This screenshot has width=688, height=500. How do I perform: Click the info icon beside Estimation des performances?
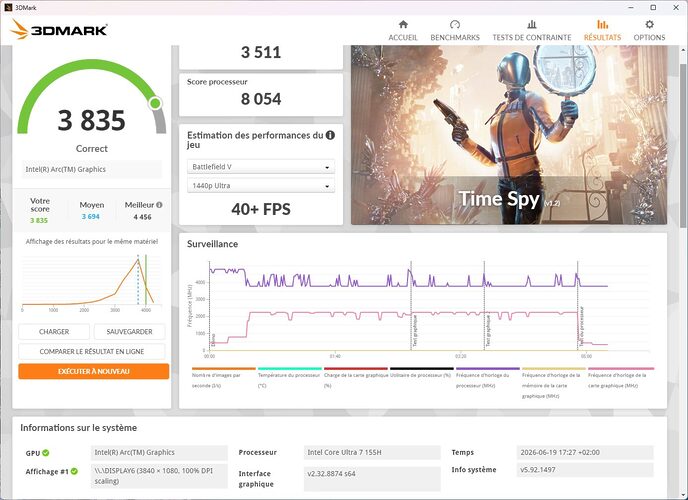point(330,135)
